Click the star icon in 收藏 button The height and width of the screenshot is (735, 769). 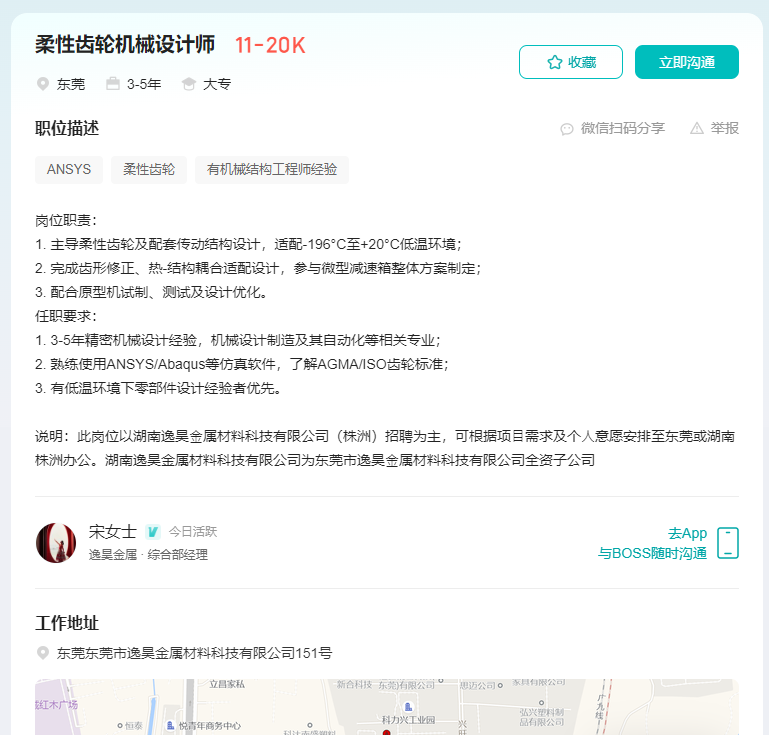click(x=555, y=62)
